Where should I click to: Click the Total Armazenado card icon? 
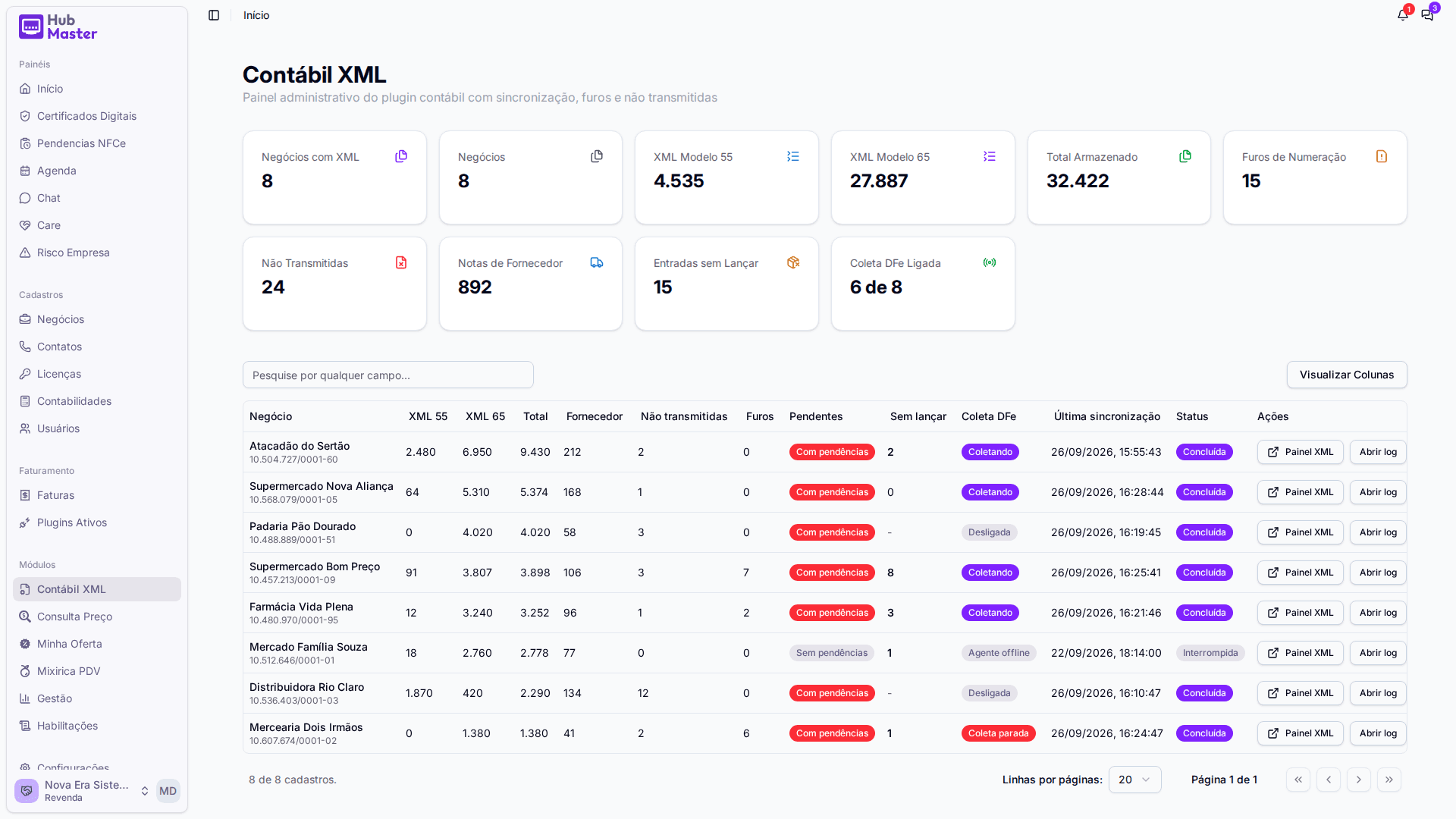(x=1185, y=156)
